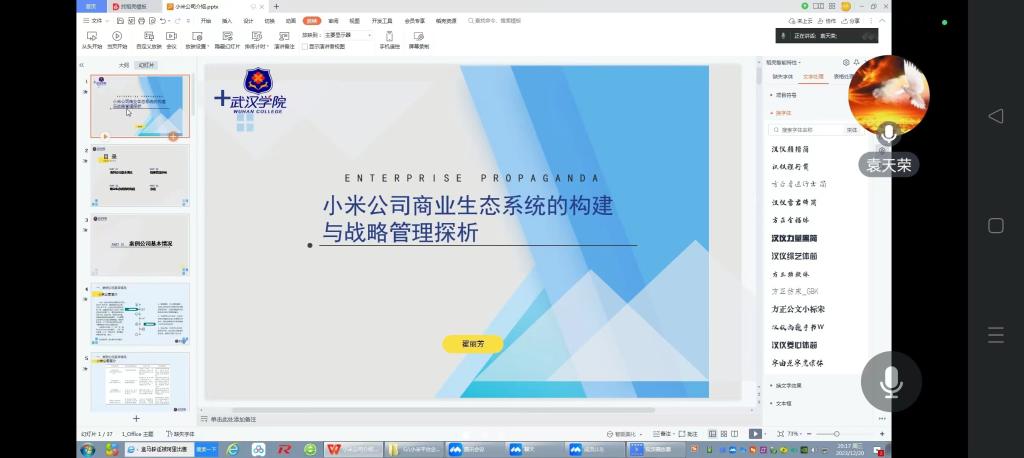The height and width of the screenshot is (458, 1024).
Task: Click the 手机遥控 phone remote icon
Action: (x=389, y=37)
